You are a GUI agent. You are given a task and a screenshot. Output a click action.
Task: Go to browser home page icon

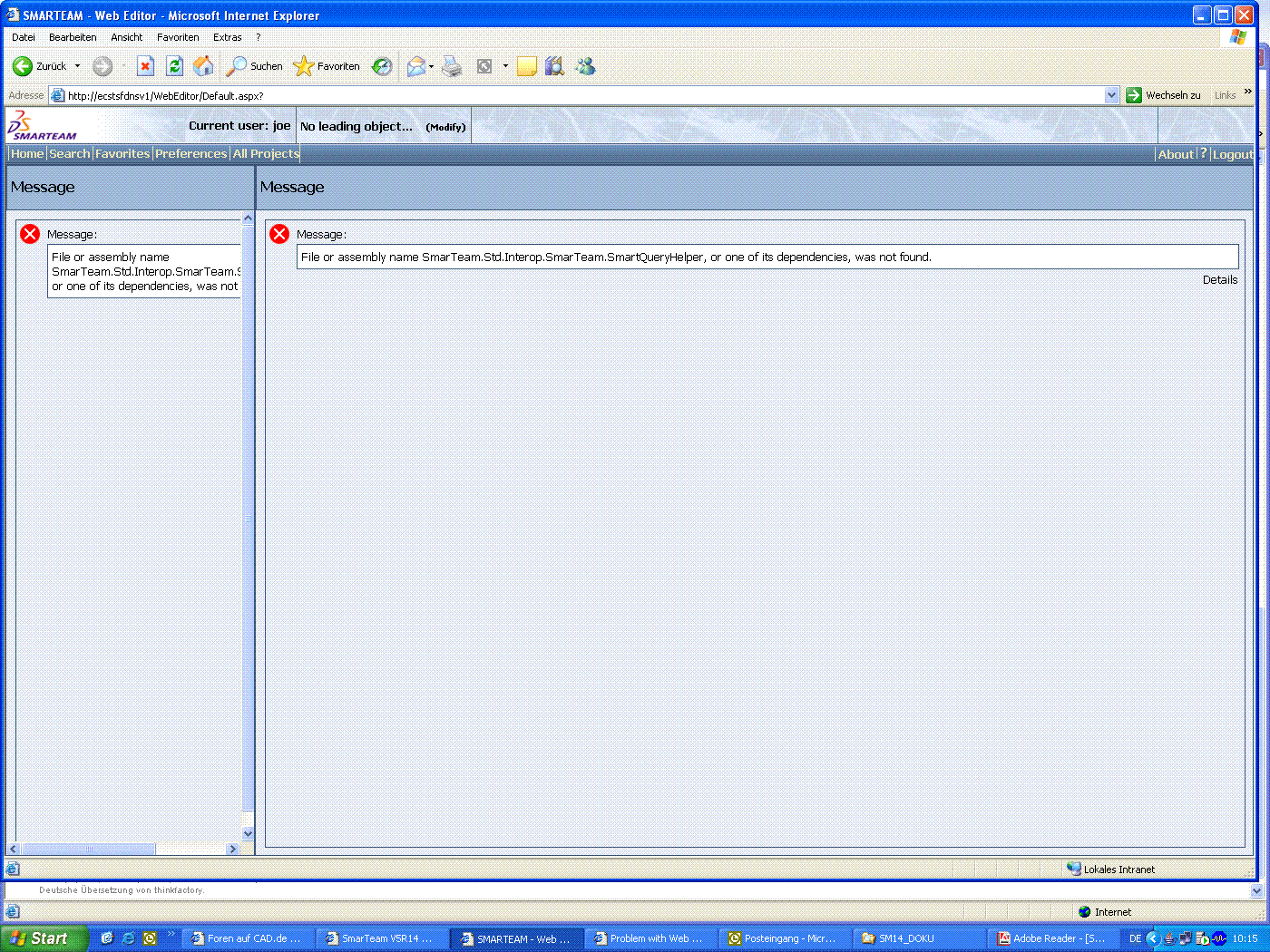(x=204, y=66)
